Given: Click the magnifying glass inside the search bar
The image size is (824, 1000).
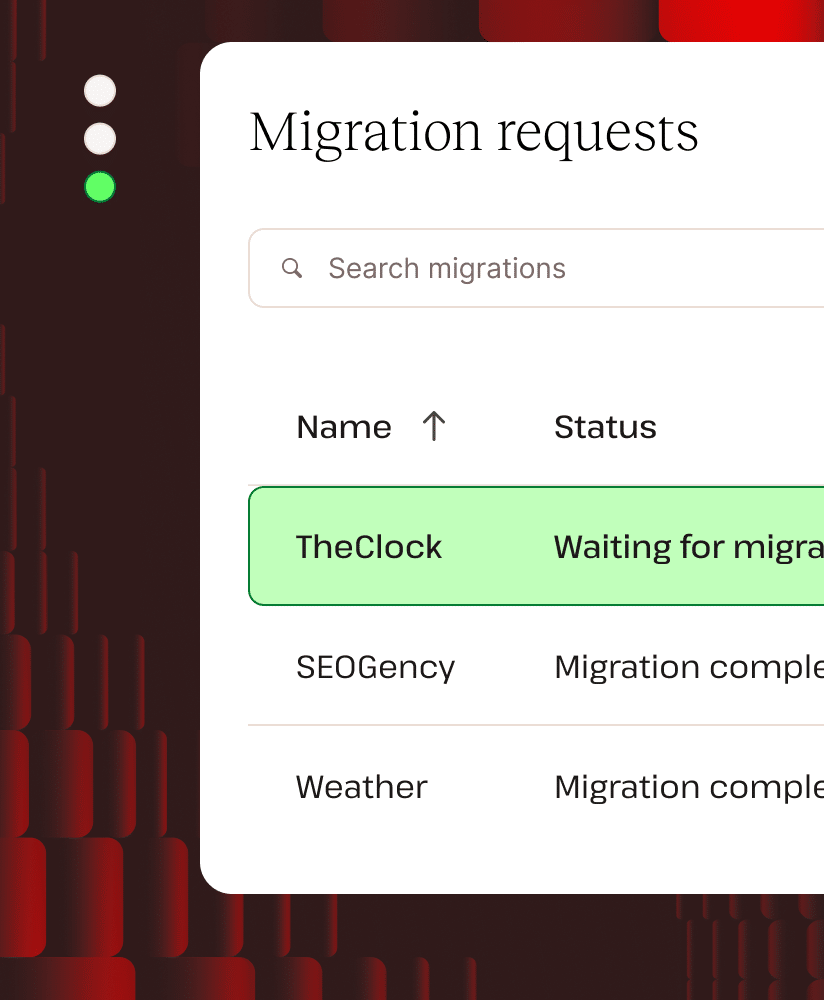Looking at the screenshot, I should [292, 268].
